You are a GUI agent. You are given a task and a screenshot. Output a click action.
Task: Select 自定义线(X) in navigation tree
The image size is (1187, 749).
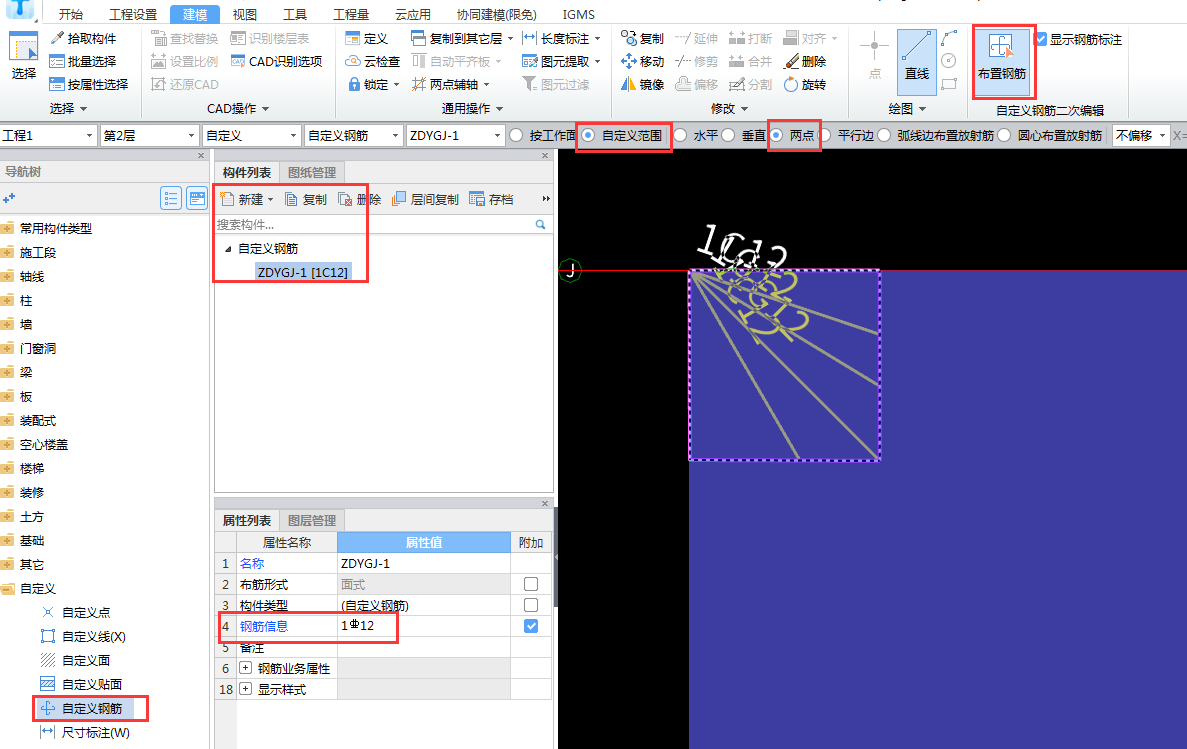point(83,636)
